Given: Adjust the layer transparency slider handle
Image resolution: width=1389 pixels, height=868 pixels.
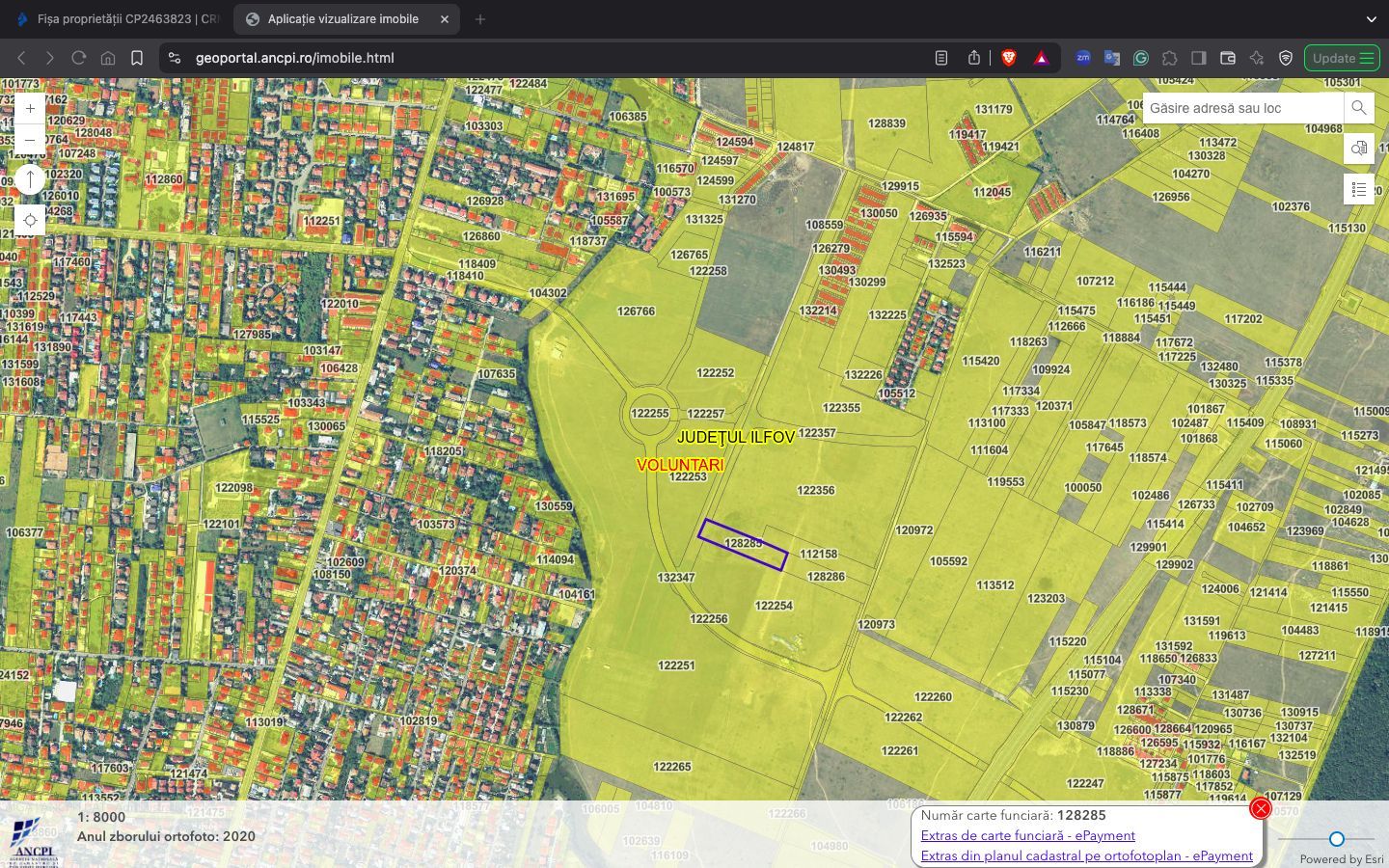Looking at the screenshot, I should click(1336, 839).
